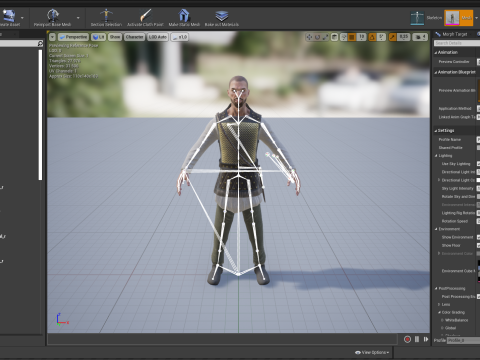This screenshot has width=480, height=360.
Task: Collapse the PostProcessing subsection
Action: point(436,288)
